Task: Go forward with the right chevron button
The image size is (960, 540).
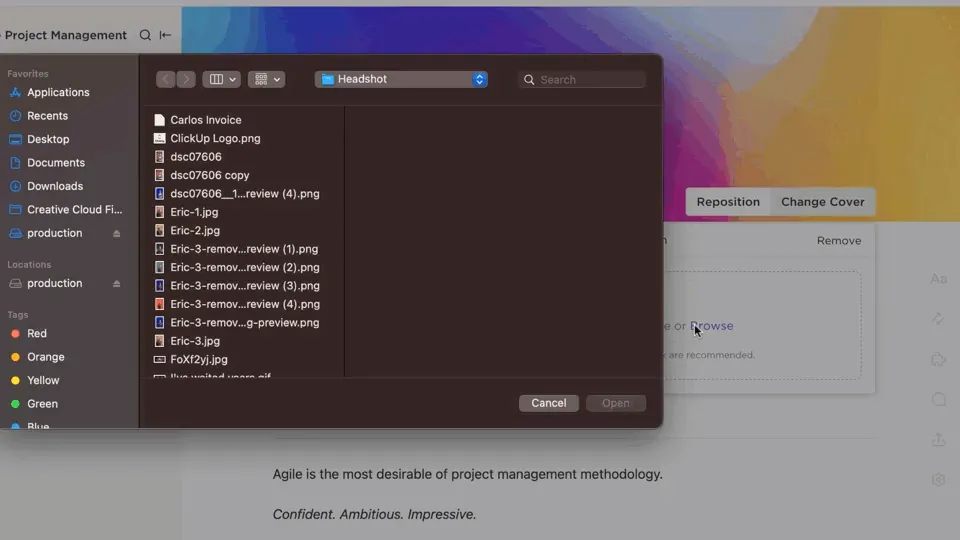Action: tap(186, 79)
